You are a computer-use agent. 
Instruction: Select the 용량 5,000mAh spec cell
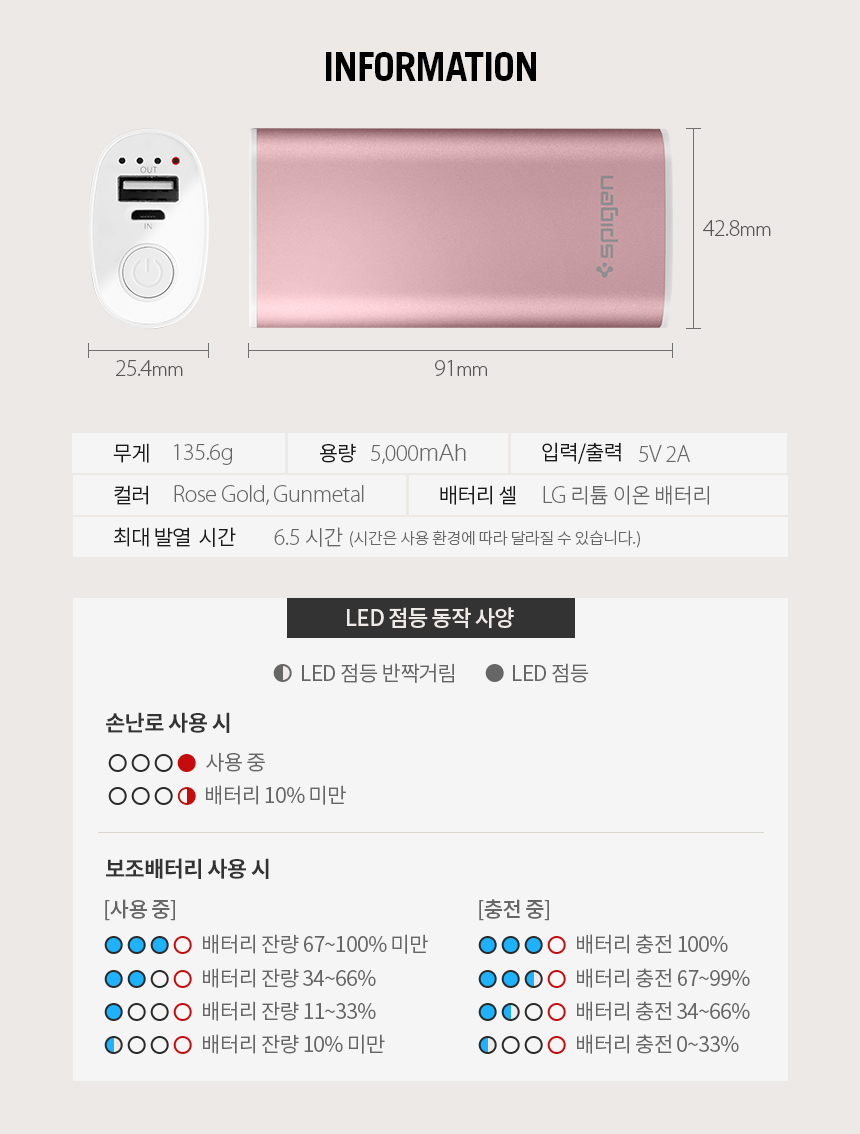pyautogui.click(x=398, y=453)
